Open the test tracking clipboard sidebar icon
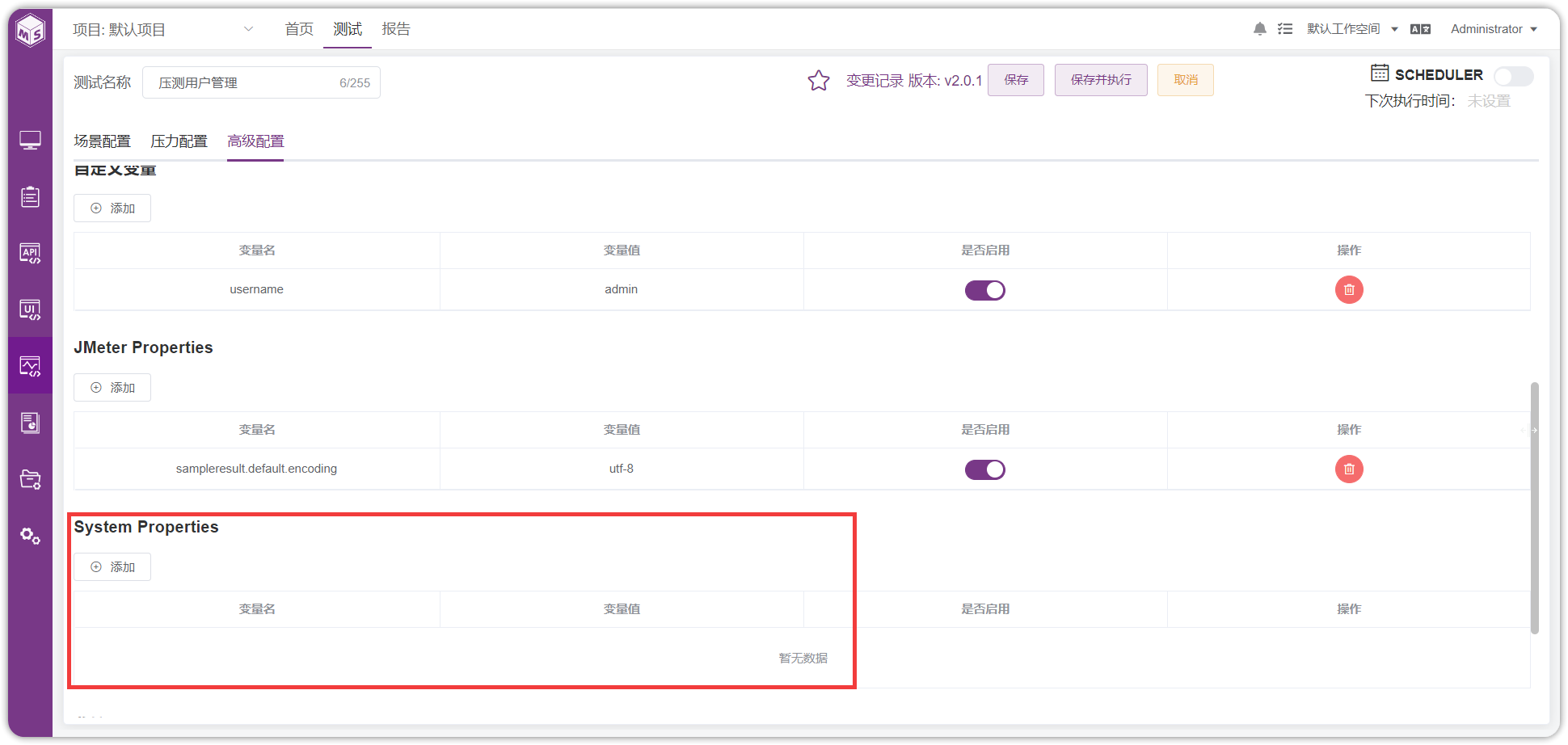Screen dimensions: 1568x745 point(30,196)
